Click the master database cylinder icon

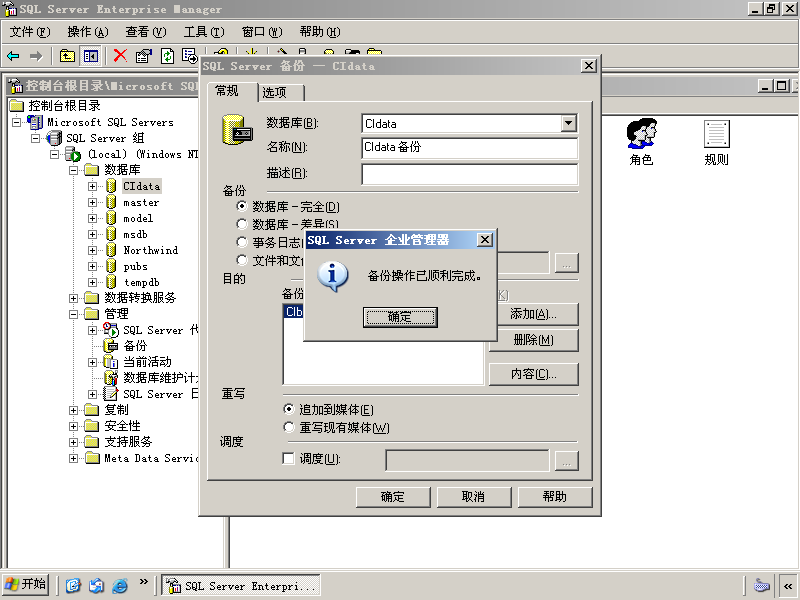(x=111, y=203)
